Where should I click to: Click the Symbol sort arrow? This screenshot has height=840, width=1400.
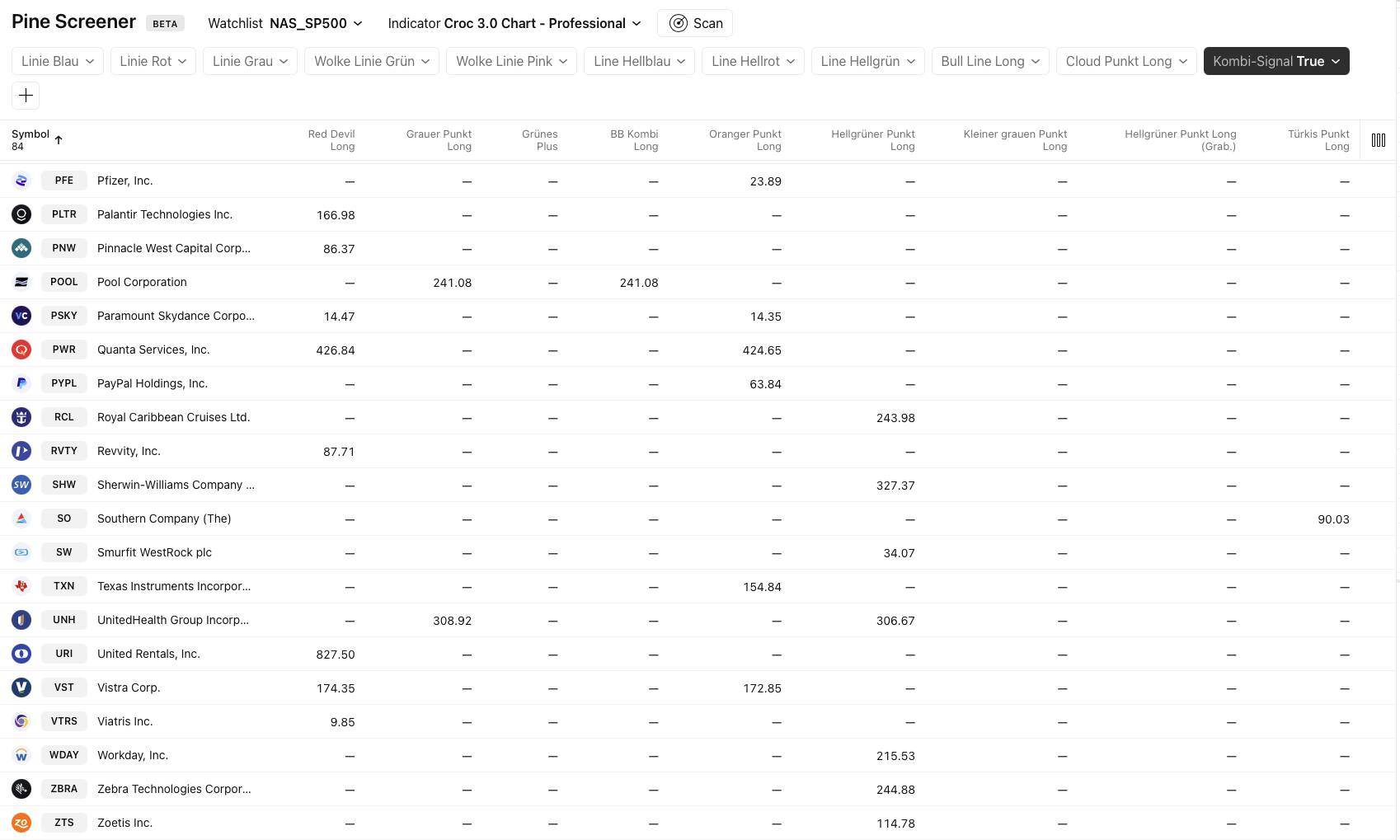[59, 140]
